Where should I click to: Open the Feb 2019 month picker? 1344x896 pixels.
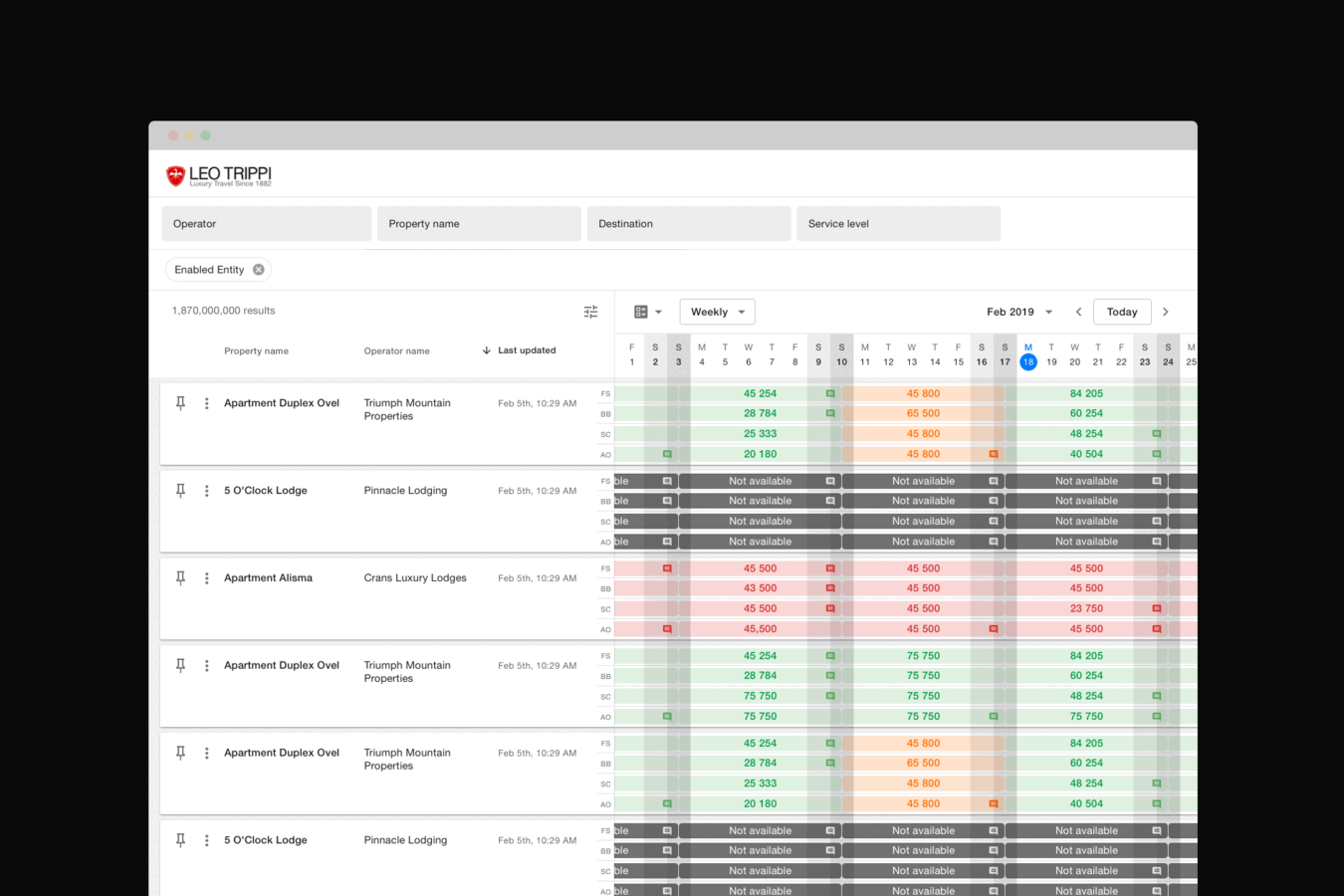click(x=1019, y=312)
